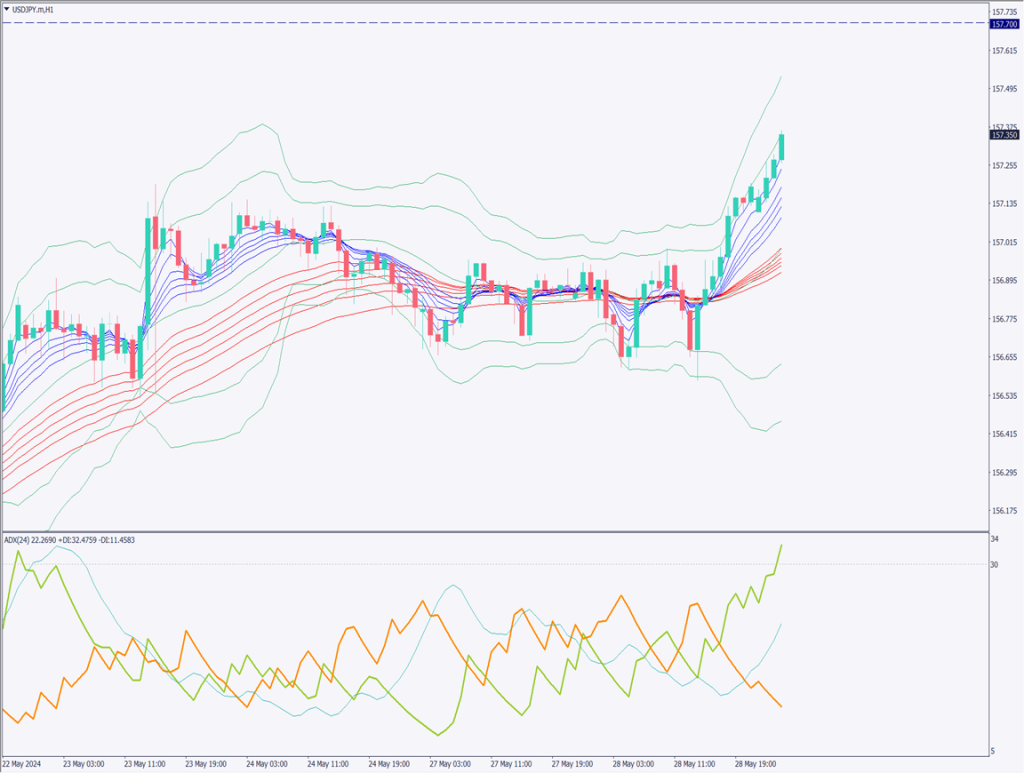Click the 157.015 price scale value

(1003, 242)
